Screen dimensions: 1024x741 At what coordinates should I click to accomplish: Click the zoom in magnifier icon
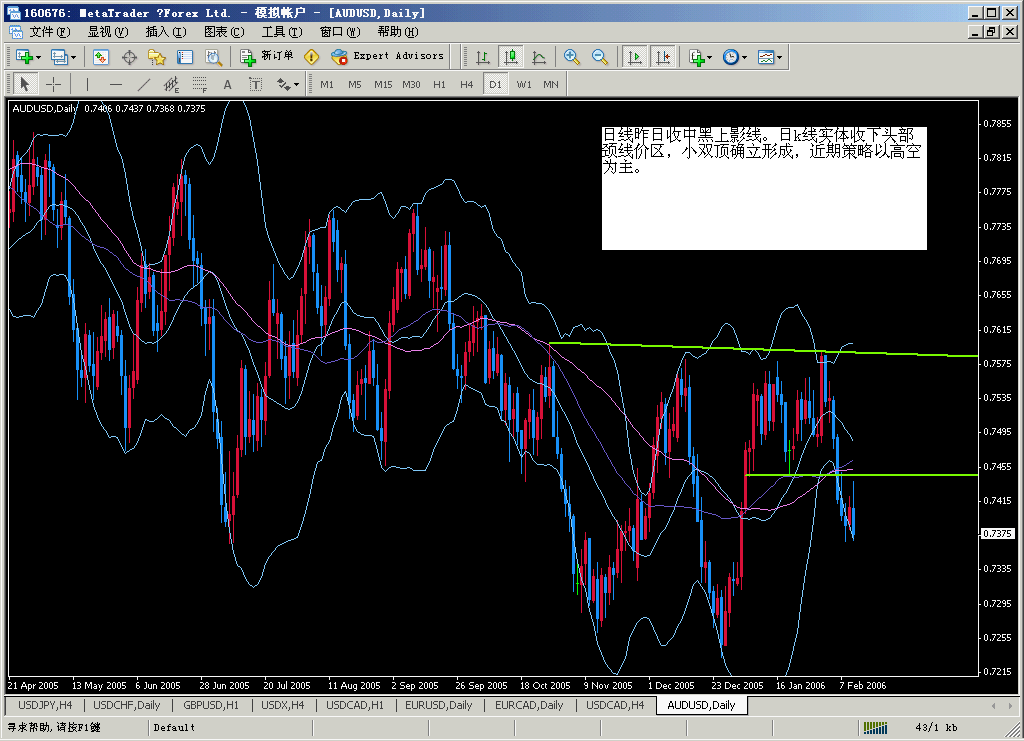(x=572, y=57)
